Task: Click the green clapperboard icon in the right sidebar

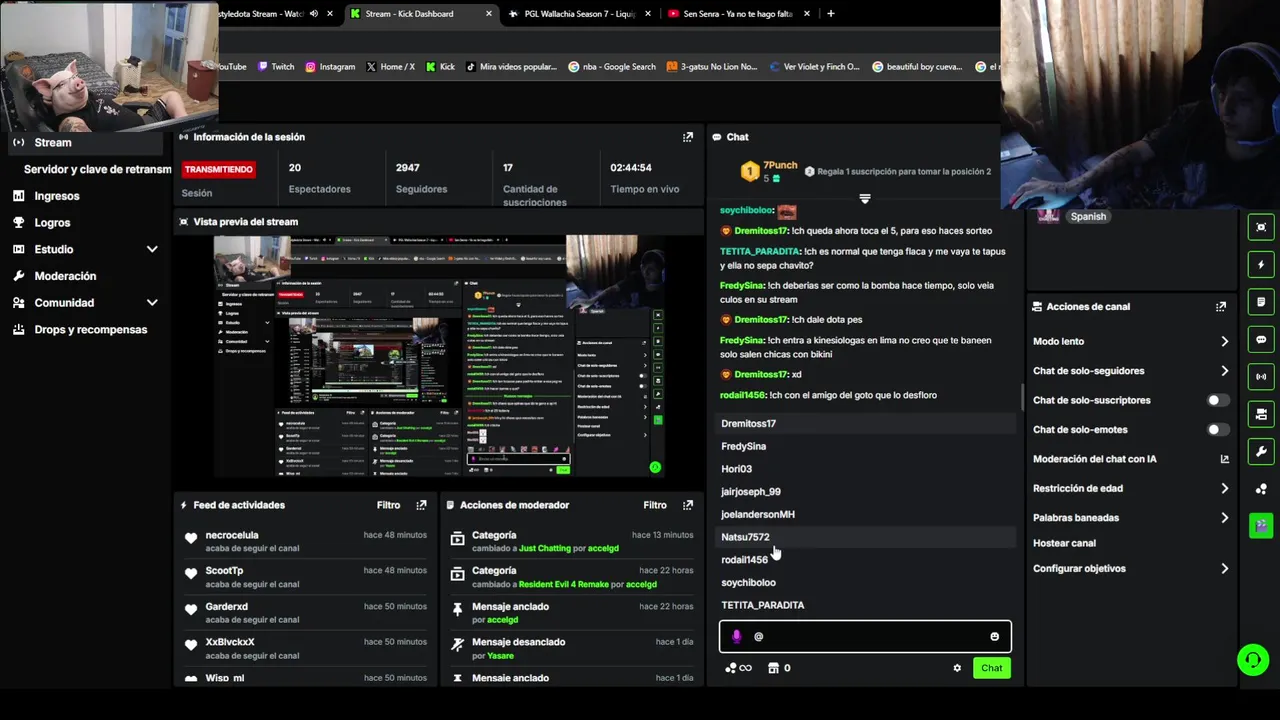Action: [x=1261, y=525]
